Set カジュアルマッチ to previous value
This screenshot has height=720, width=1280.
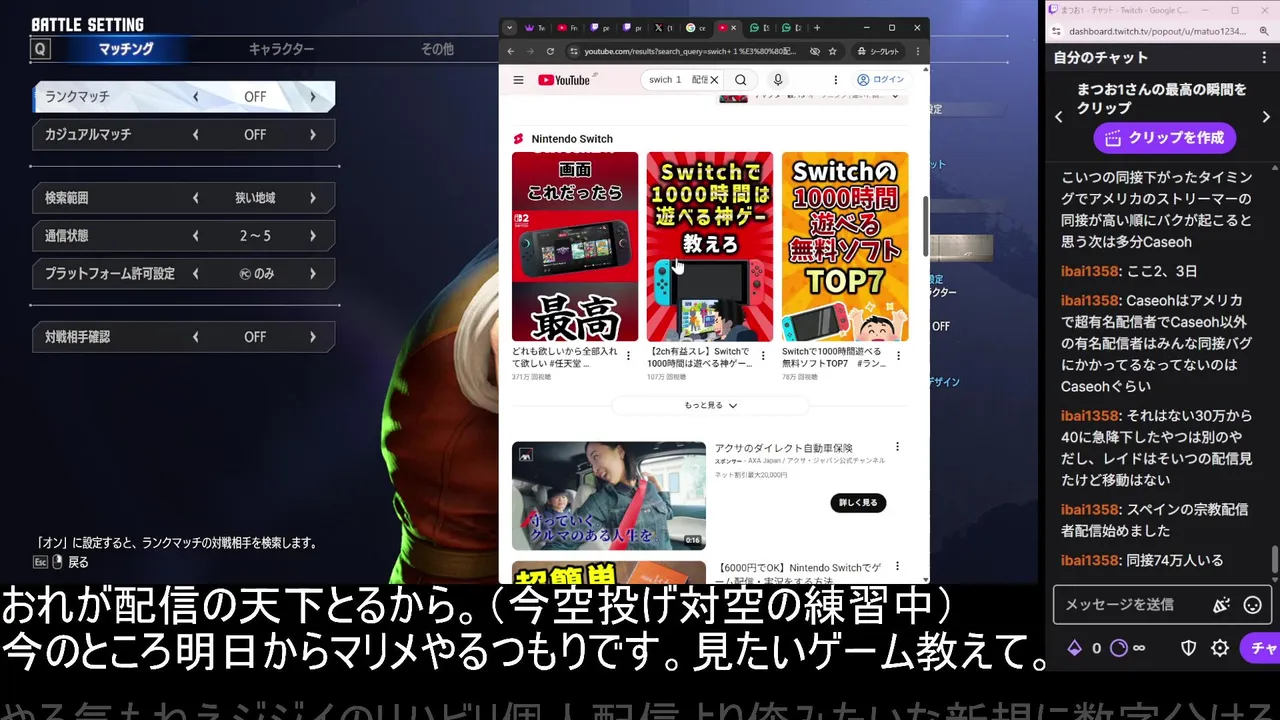196,134
